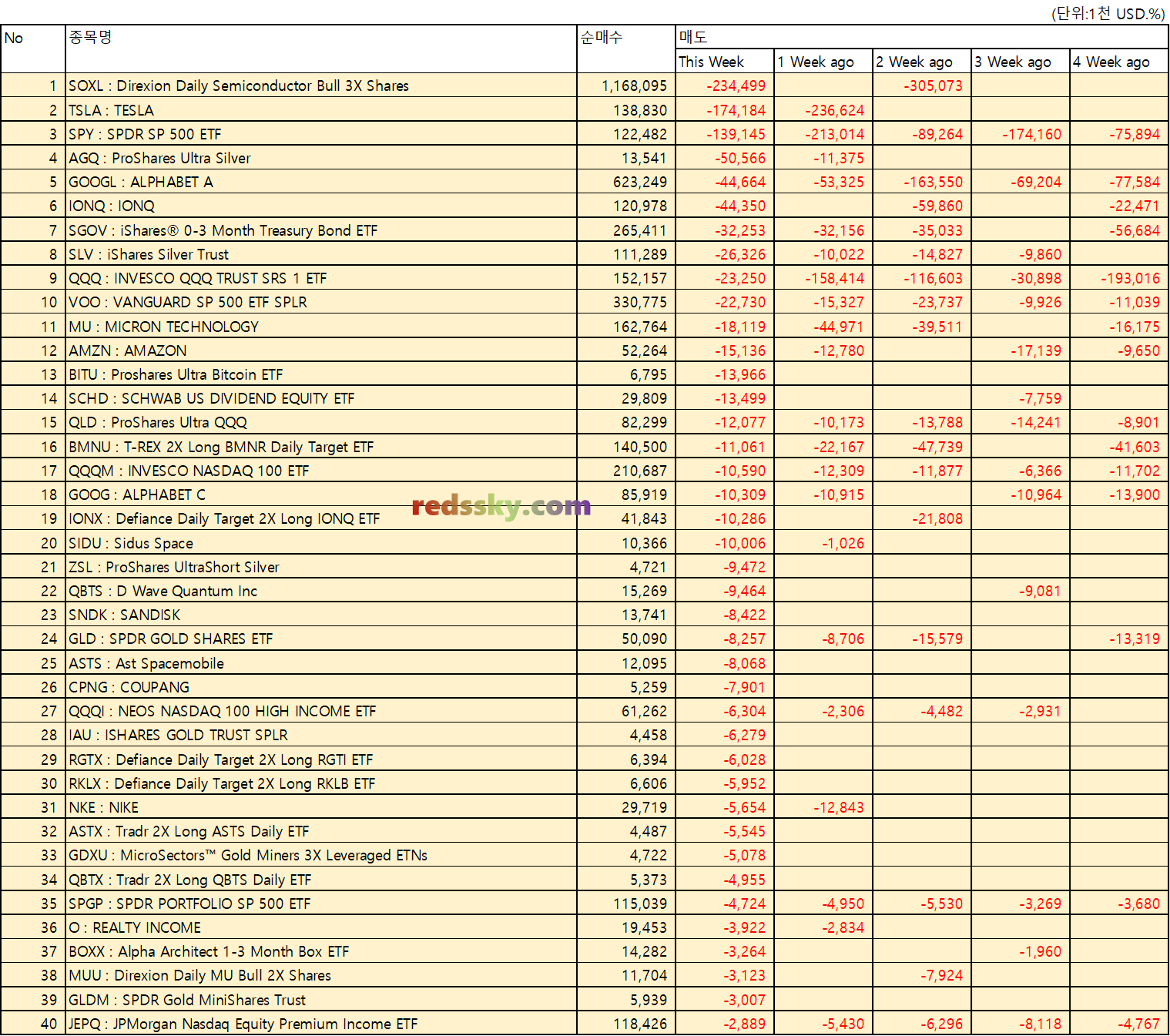This screenshot has height=1036, width=1170.
Task: Select the 'QLD : ProShares Ultra QQQ' cell
Action: click(321, 422)
